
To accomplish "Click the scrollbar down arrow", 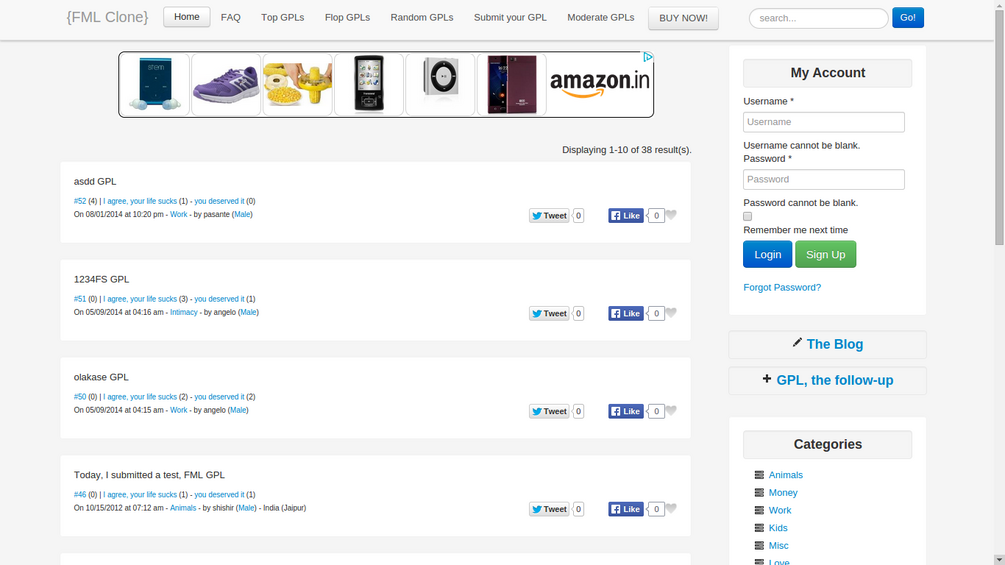I will click(x=999, y=560).
